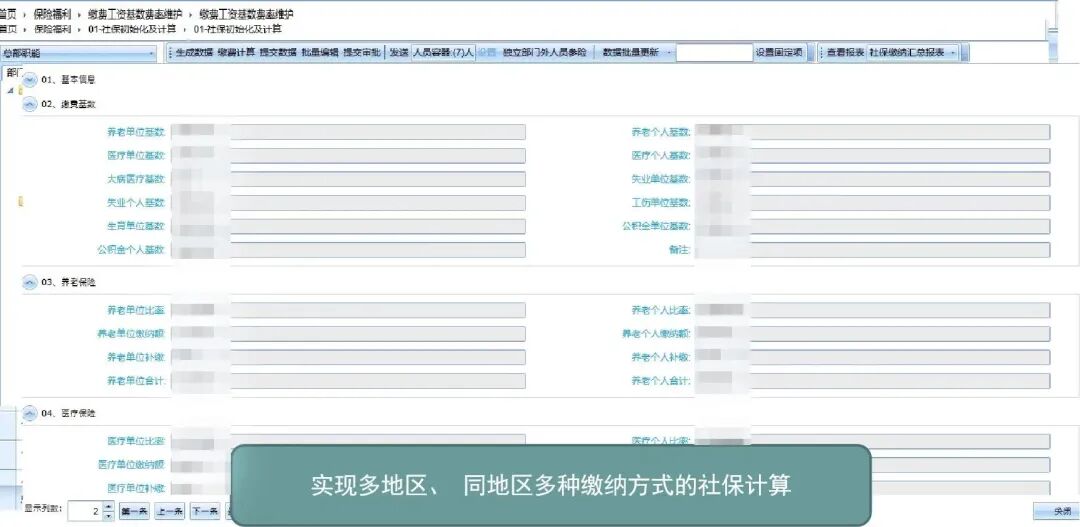Click the 养老个人合计 field
The image size is (1080, 527).
[873, 381]
